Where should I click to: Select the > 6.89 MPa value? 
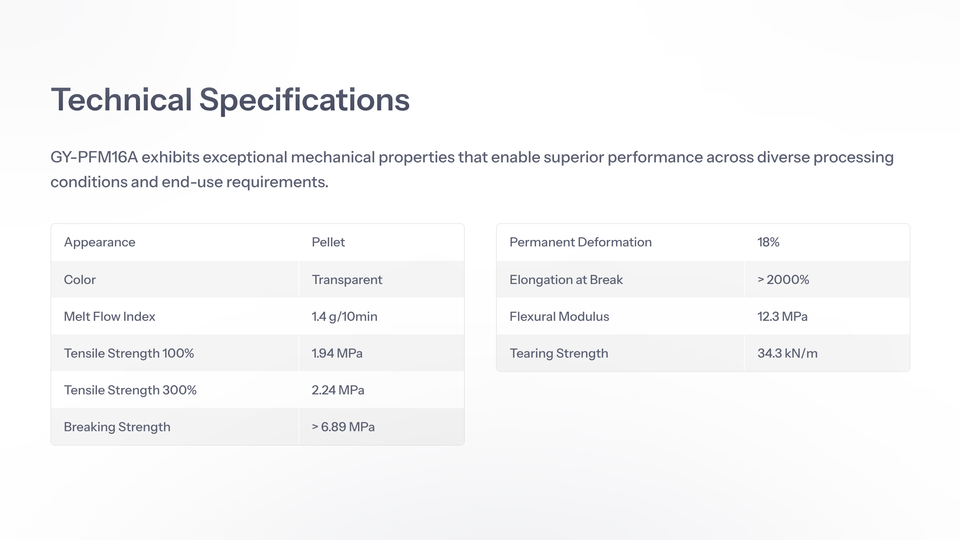(x=343, y=427)
